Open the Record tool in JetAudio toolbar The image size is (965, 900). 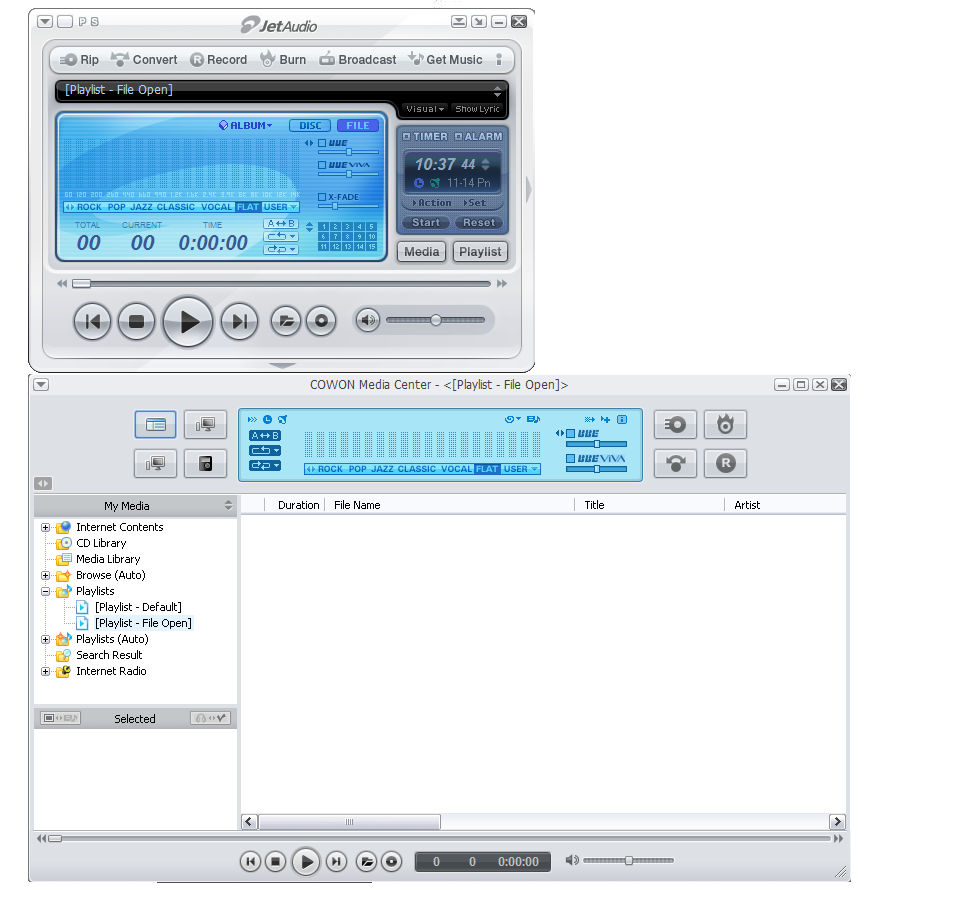tap(218, 60)
